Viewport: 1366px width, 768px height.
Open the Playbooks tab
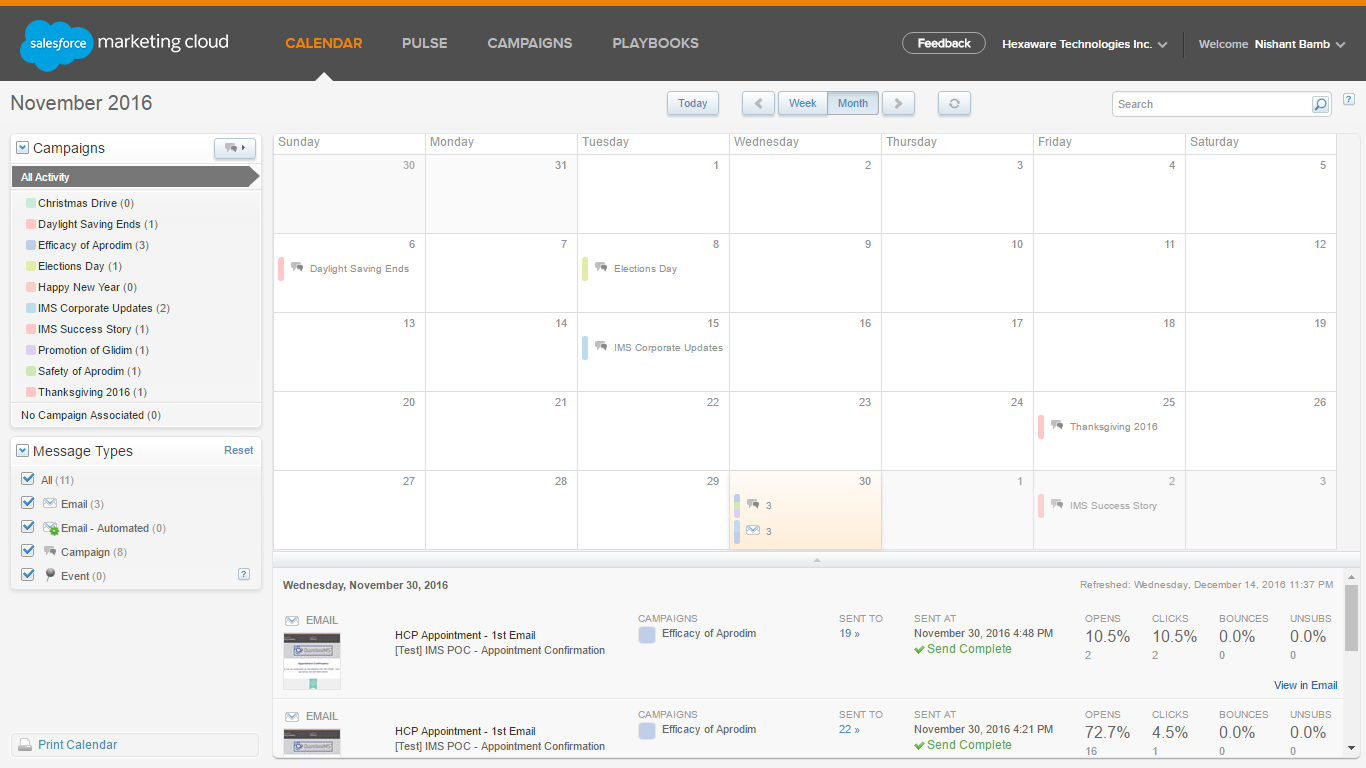(x=655, y=43)
